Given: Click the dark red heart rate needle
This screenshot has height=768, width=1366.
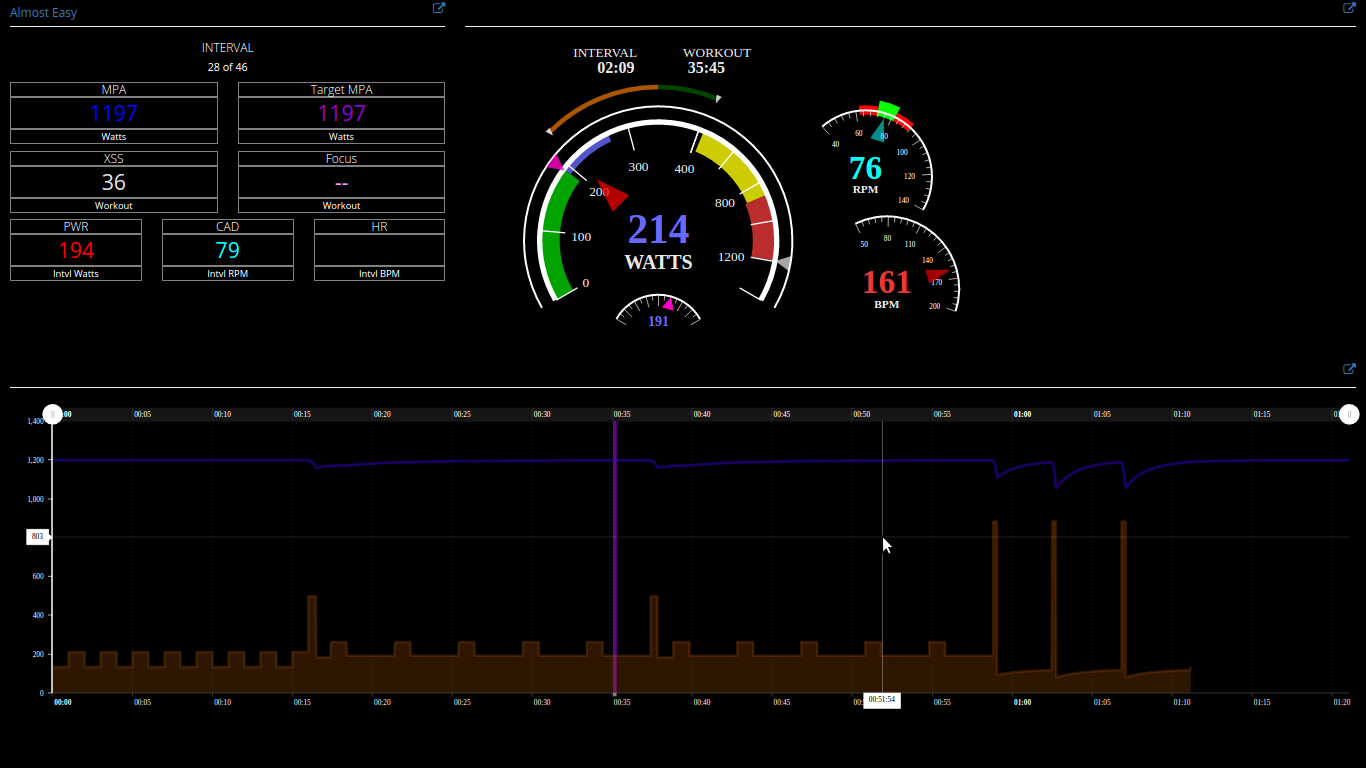Looking at the screenshot, I should 937,275.
